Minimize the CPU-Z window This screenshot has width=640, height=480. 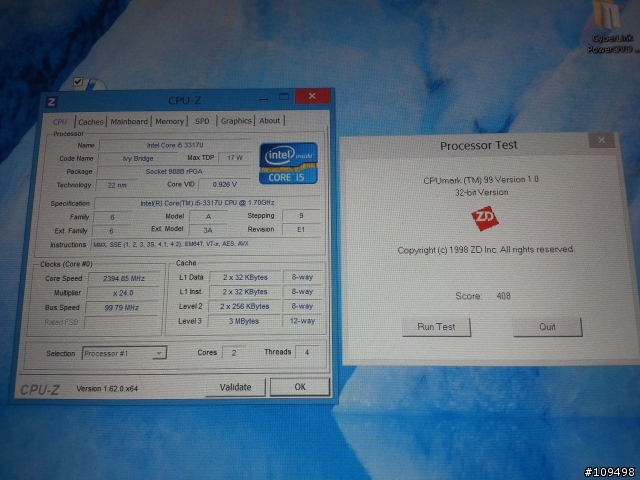pos(263,98)
